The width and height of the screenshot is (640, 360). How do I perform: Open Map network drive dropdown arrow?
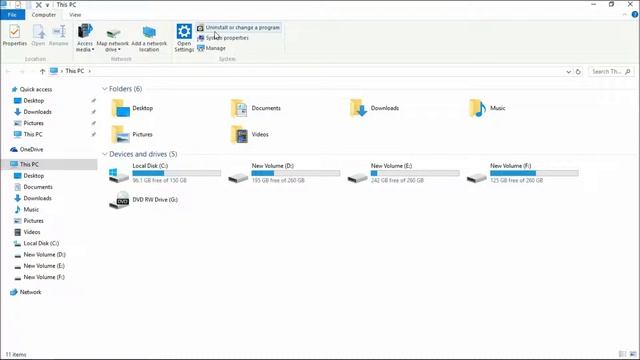119,50
